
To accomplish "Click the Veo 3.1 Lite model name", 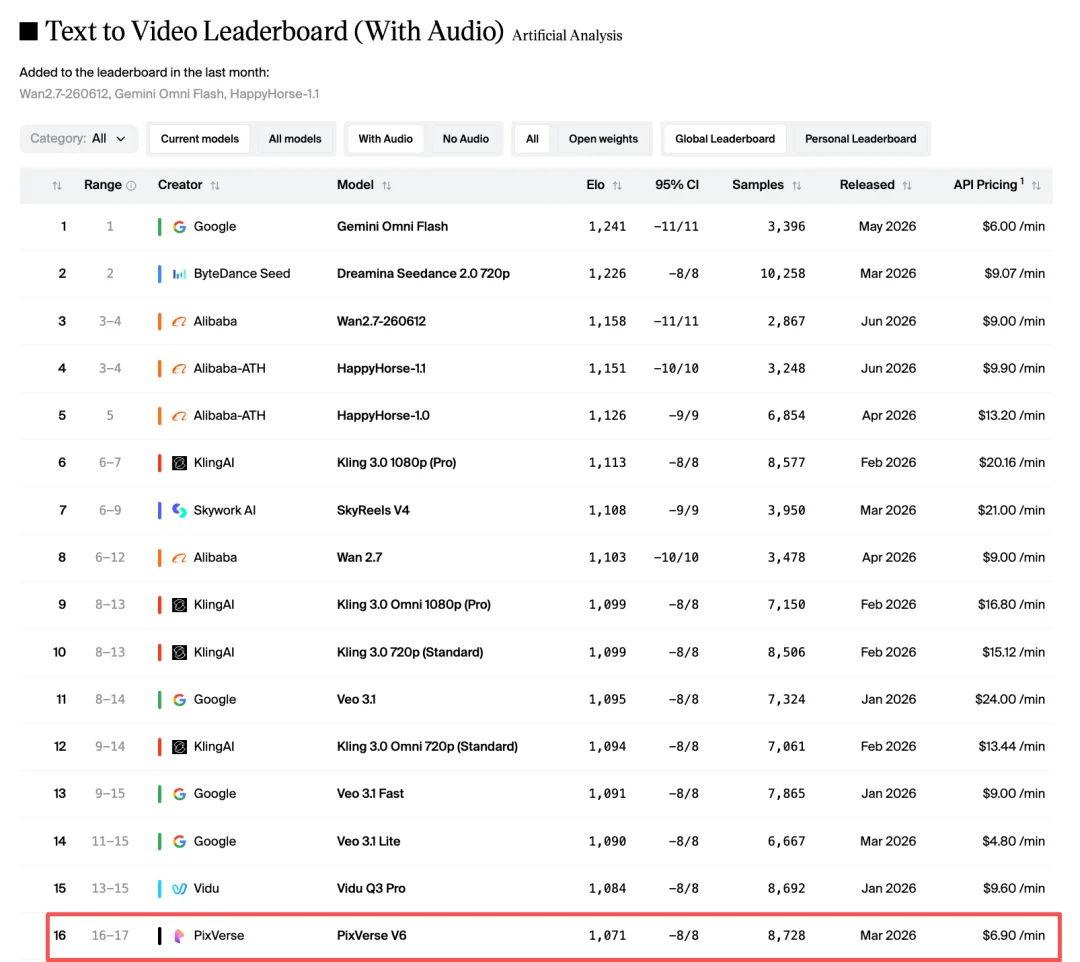I will coord(368,841).
